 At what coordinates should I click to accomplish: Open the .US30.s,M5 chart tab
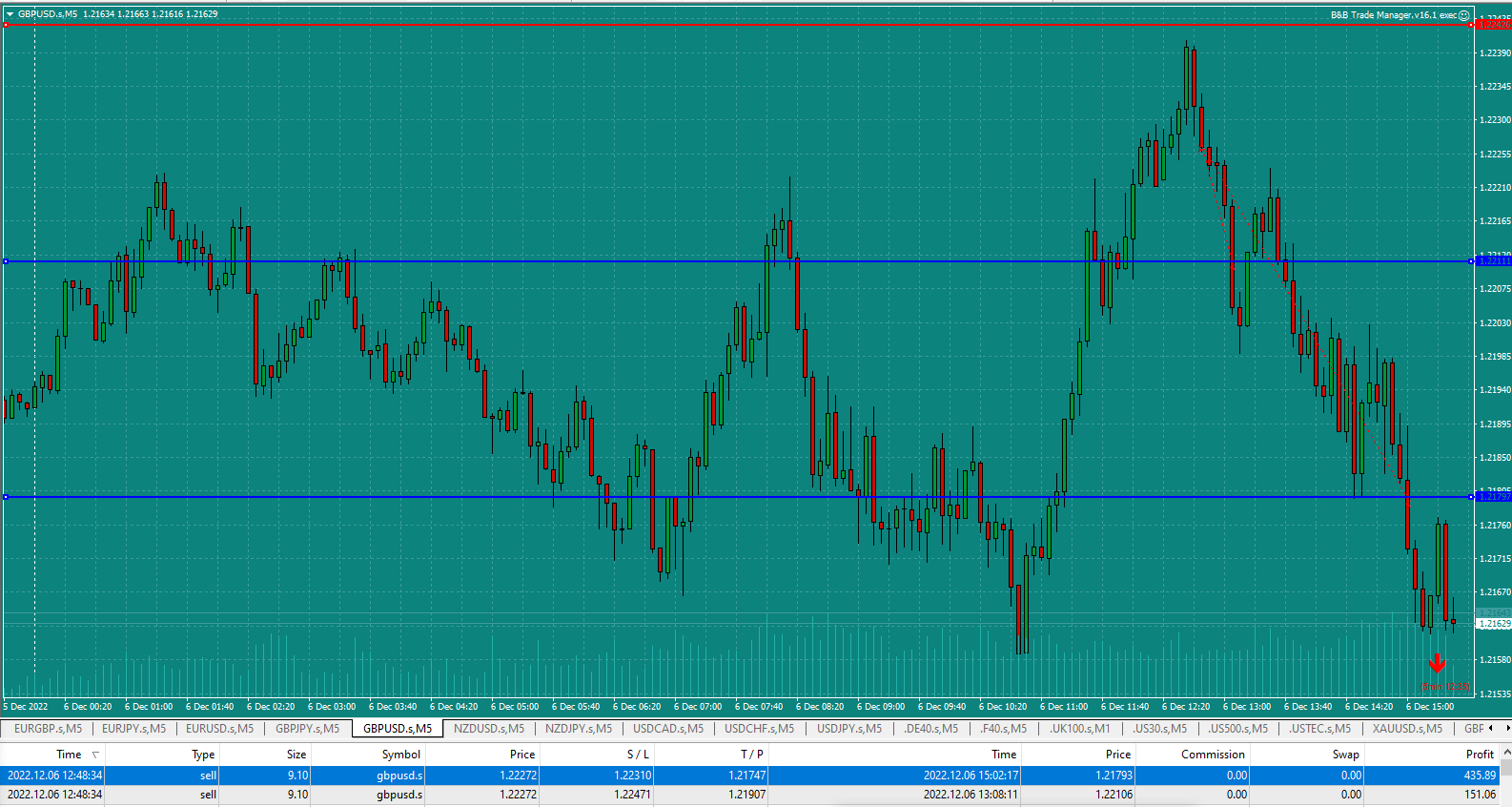(1159, 729)
